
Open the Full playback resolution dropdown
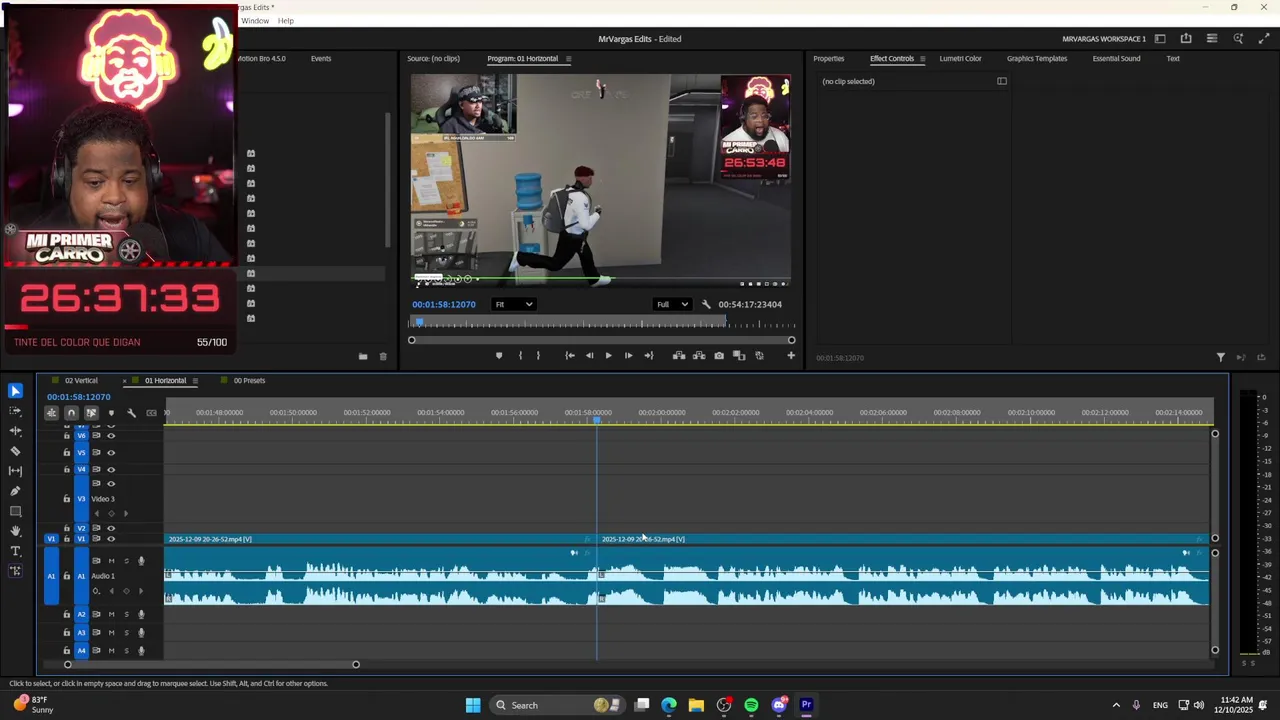click(672, 304)
